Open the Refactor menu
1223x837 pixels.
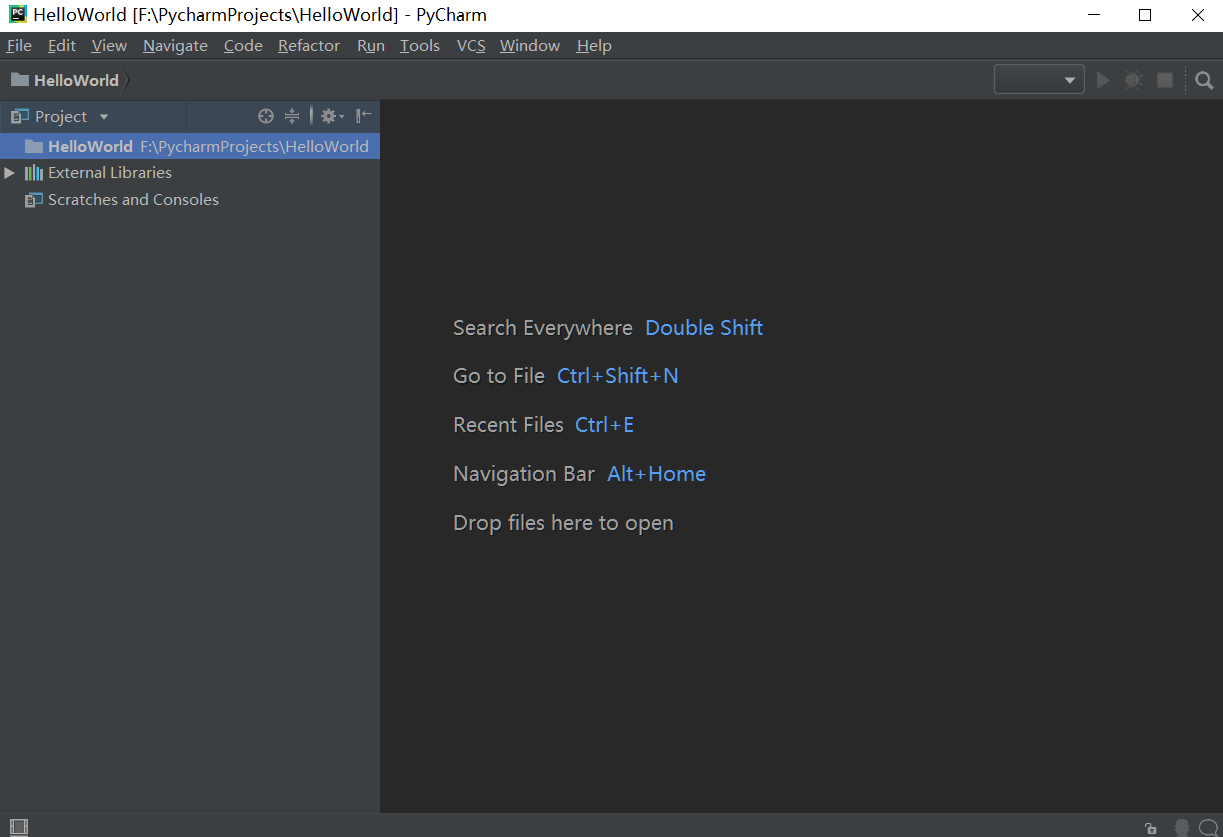308,46
